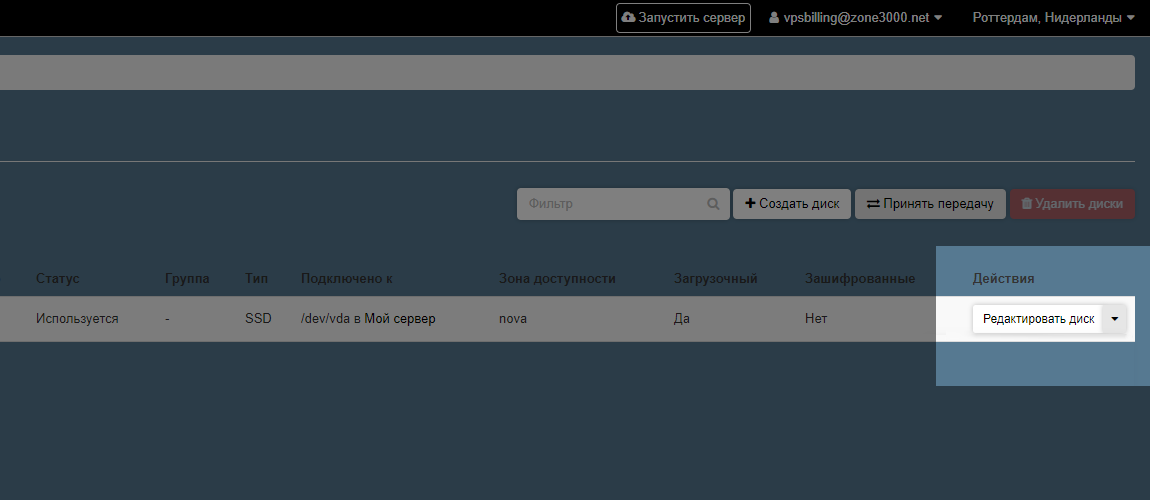Click the Да bootable cell
The width and height of the screenshot is (1150, 500).
coord(681,319)
